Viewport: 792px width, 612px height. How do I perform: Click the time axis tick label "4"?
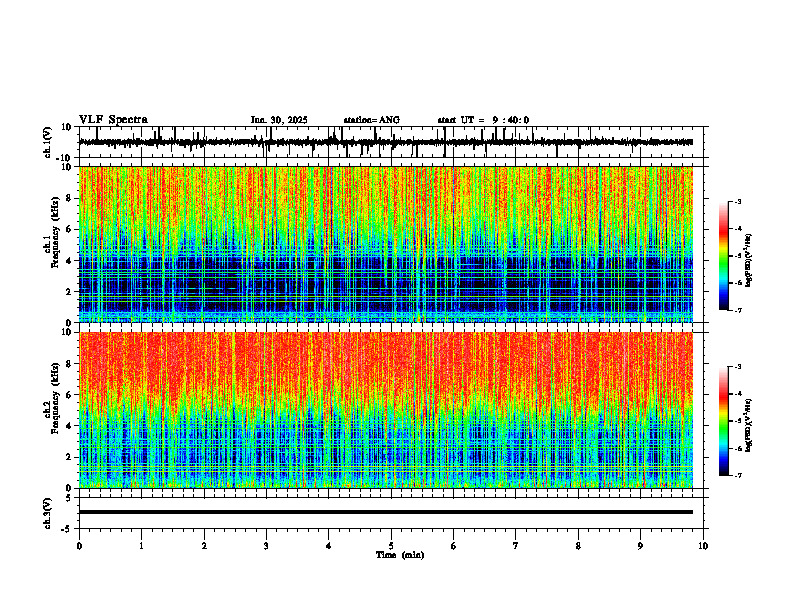[329, 546]
